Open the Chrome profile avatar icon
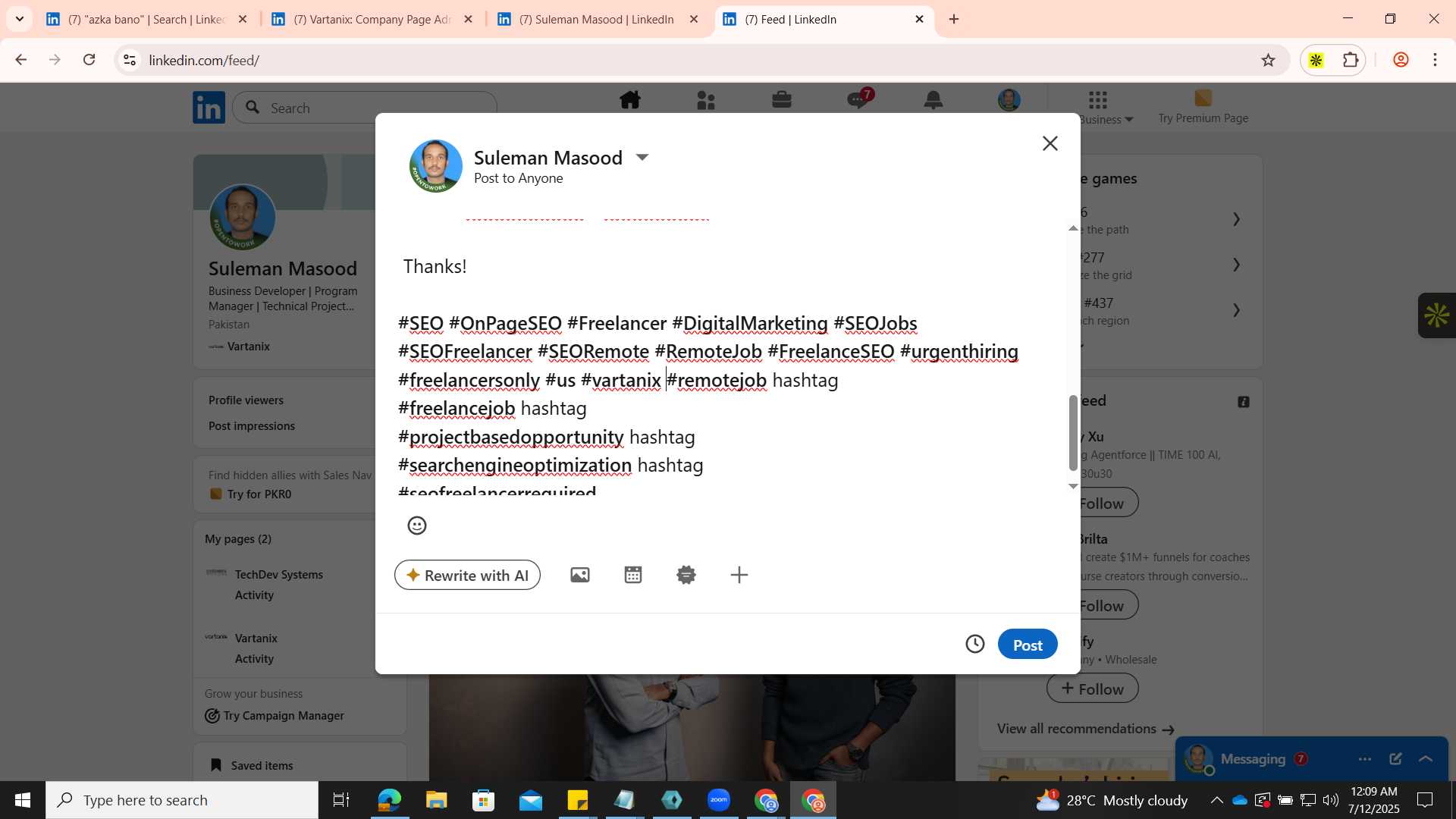This screenshot has height=819, width=1456. click(x=1401, y=60)
